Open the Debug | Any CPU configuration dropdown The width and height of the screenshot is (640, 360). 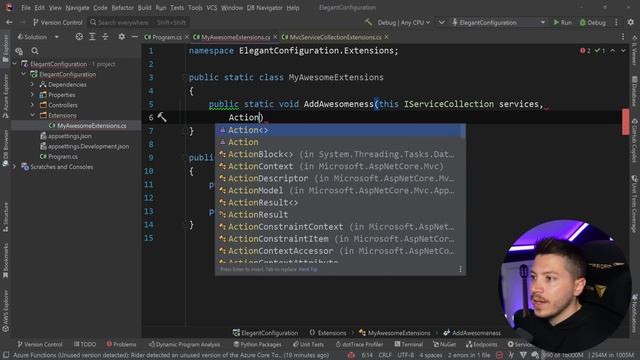pyautogui.click(x=404, y=22)
